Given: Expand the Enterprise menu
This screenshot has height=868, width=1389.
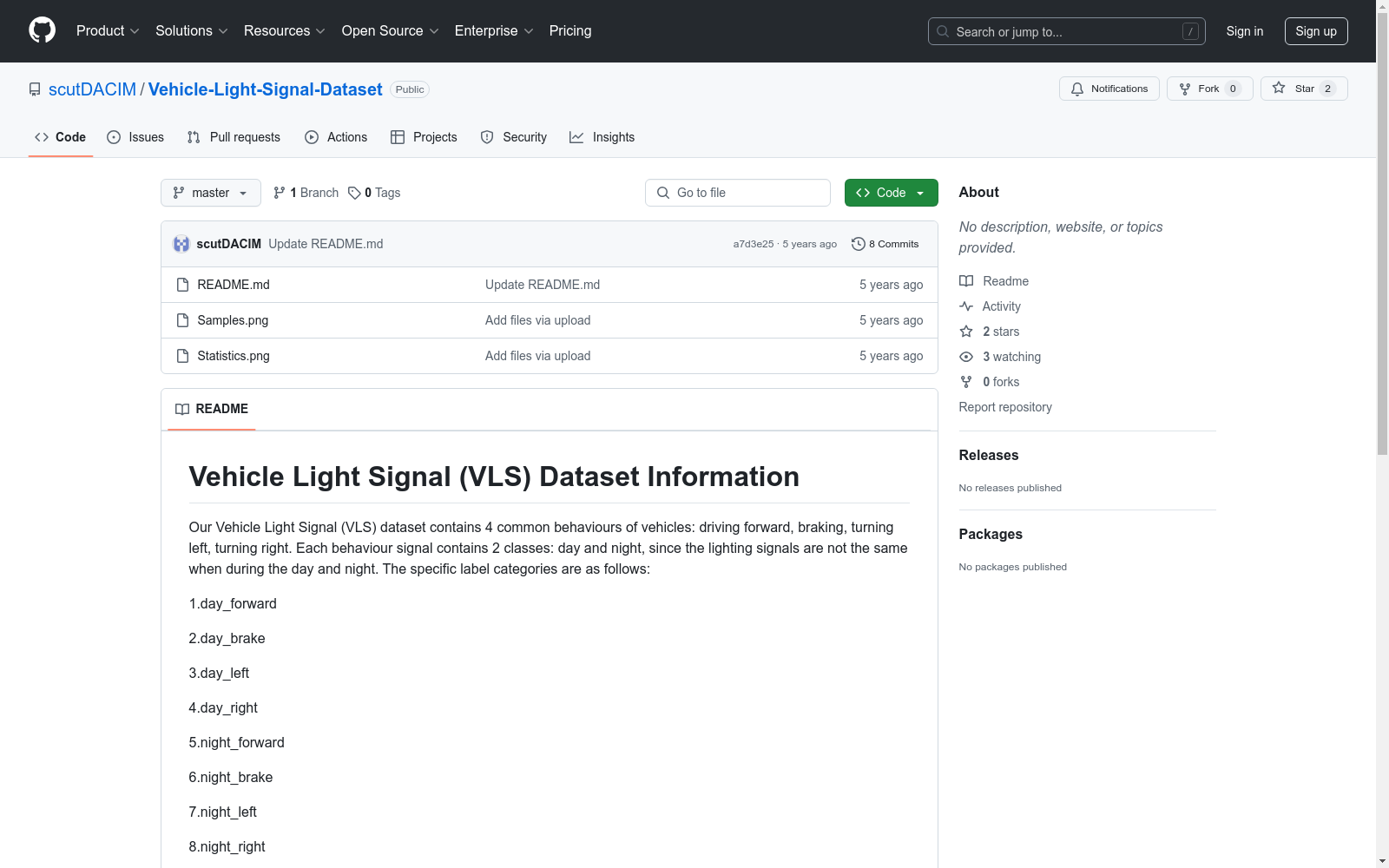Looking at the screenshot, I should click(494, 31).
